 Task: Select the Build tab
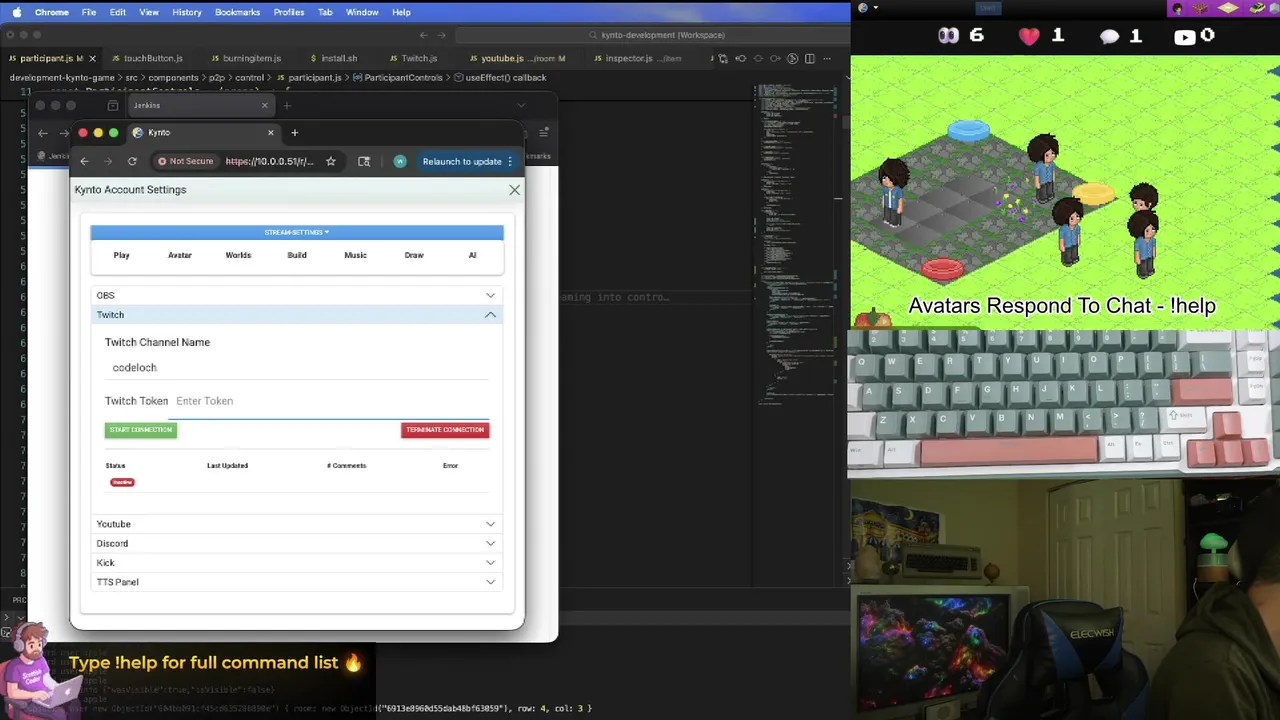297,255
